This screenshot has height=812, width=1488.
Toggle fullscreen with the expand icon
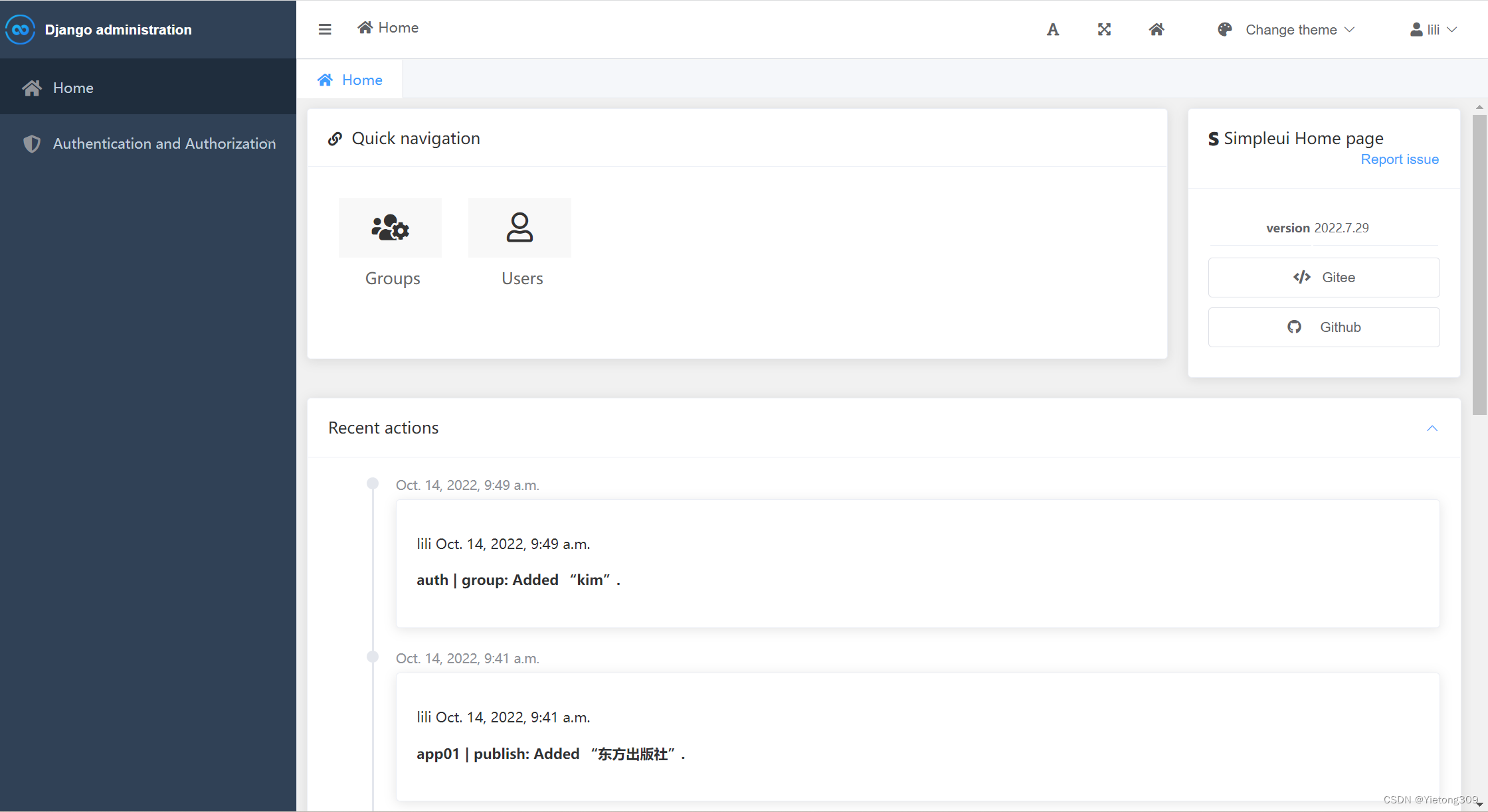click(x=1104, y=29)
